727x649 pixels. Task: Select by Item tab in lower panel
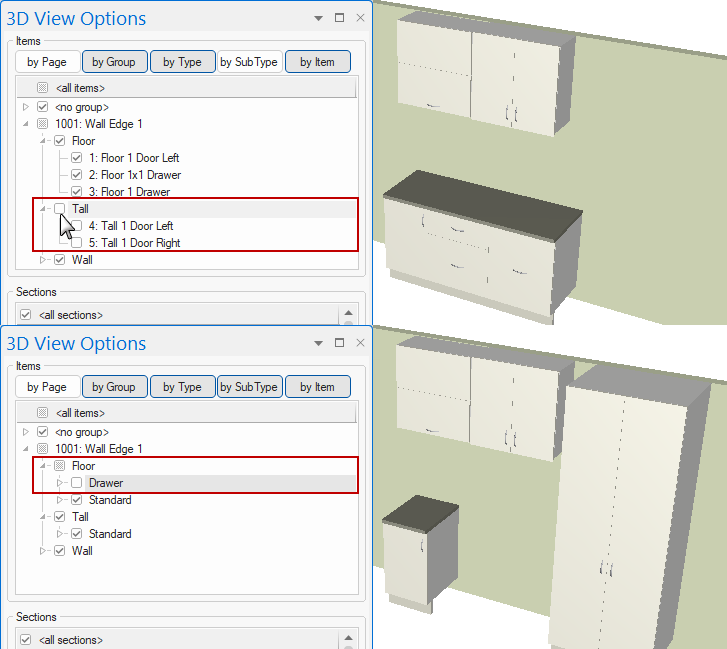click(317, 387)
